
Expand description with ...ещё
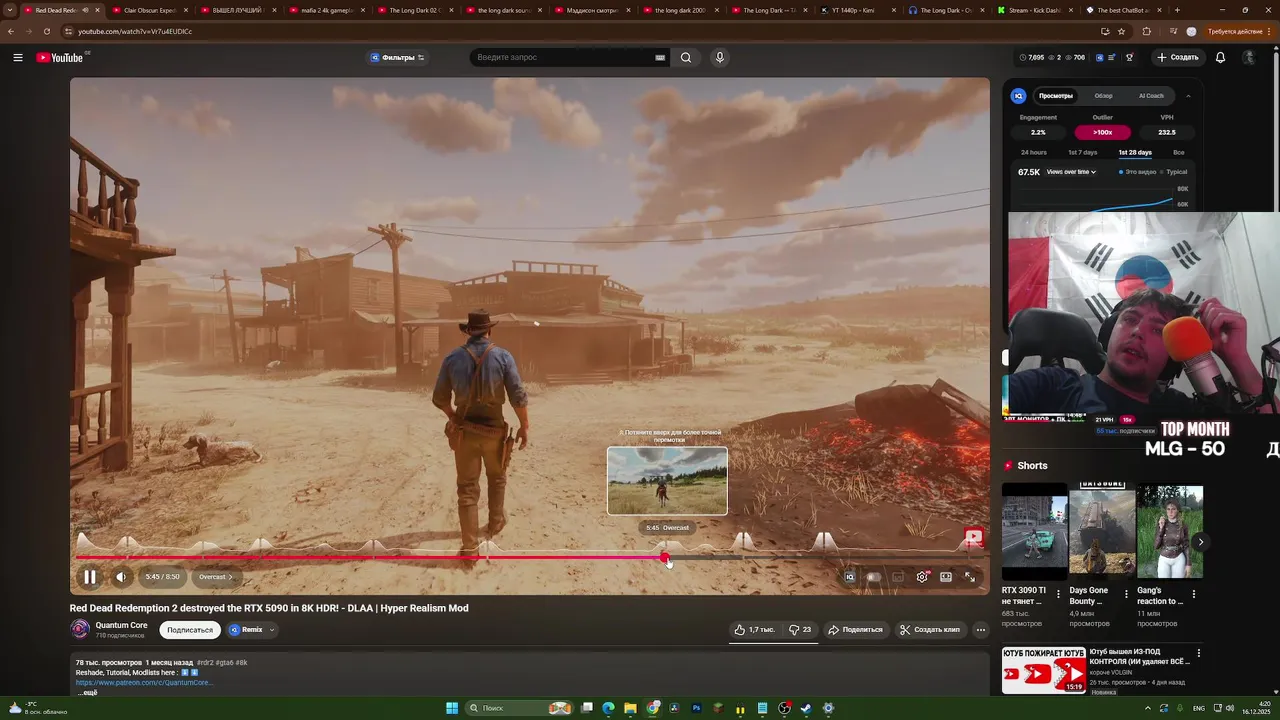click(x=88, y=692)
